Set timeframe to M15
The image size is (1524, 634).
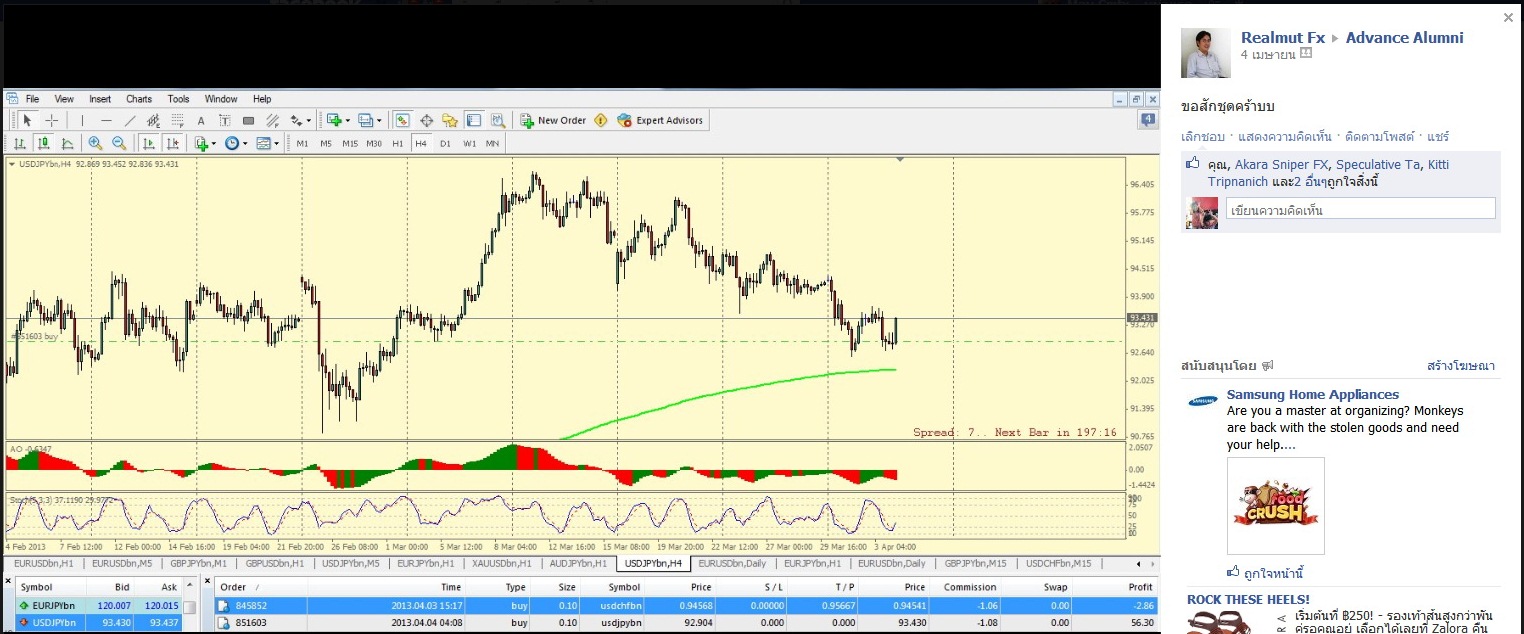point(350,143)
